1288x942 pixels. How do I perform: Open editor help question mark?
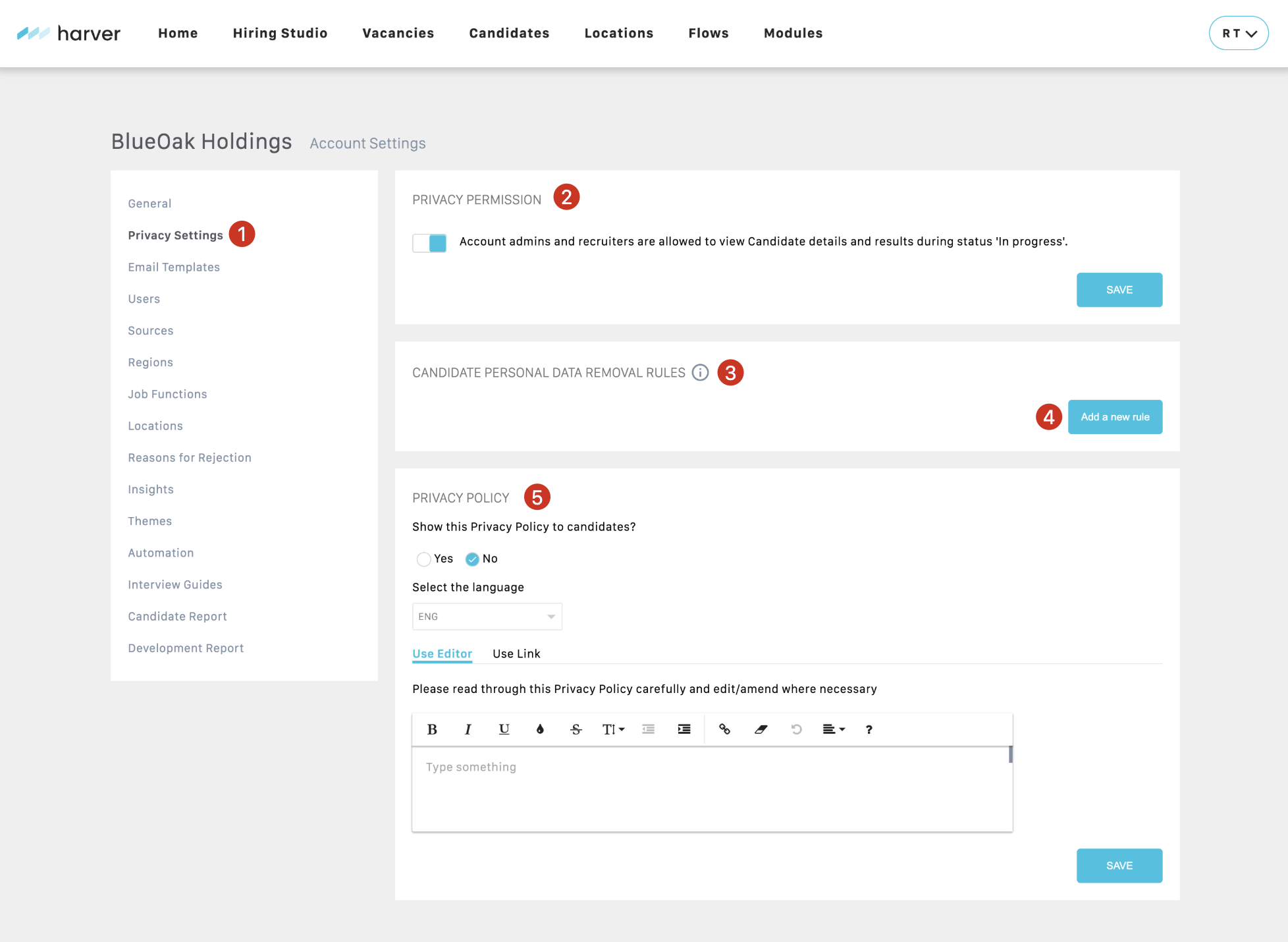[869, 729]
